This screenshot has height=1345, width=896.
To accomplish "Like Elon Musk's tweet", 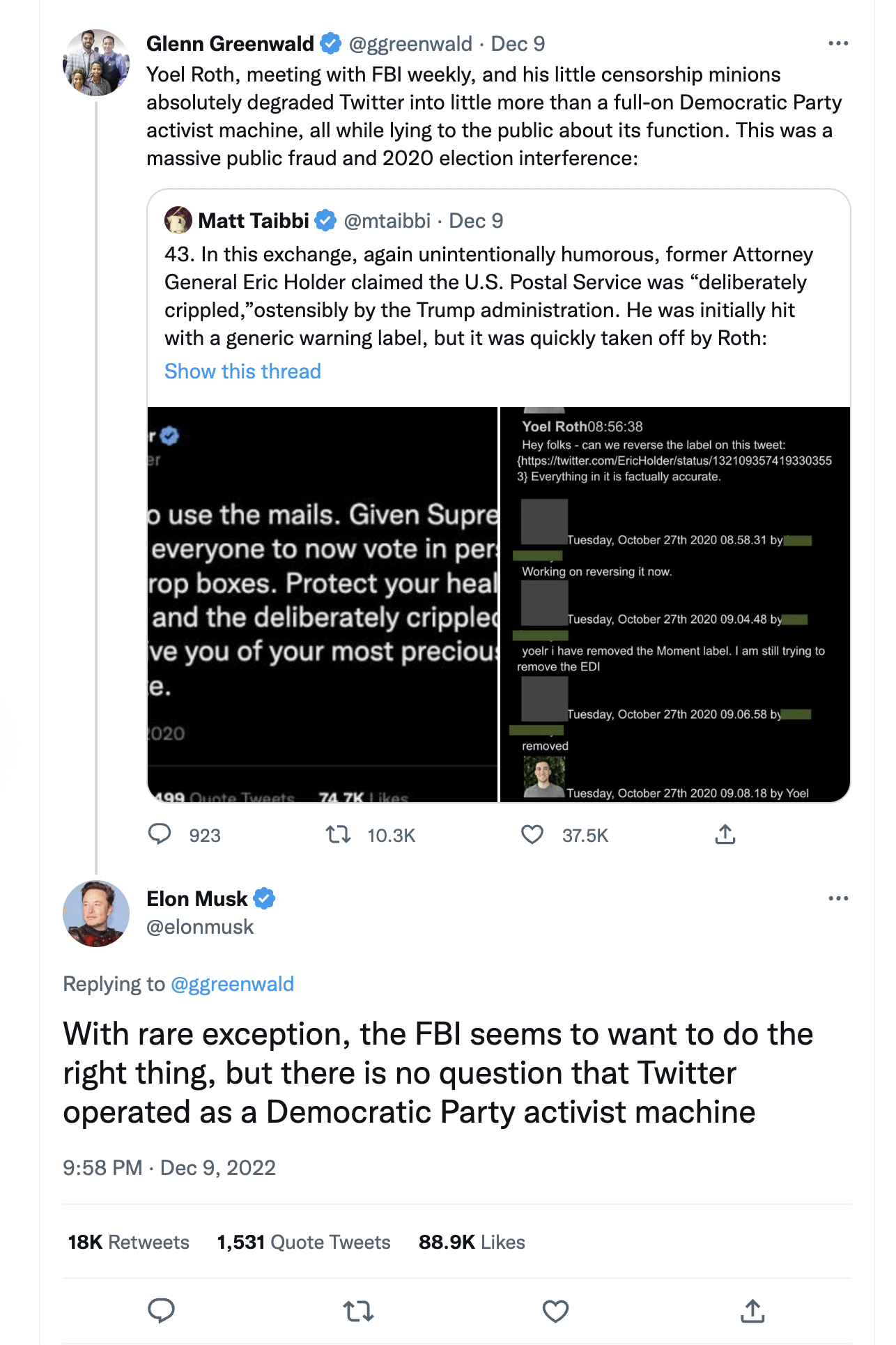I will pyautogui.click(x=555, y=1311).
